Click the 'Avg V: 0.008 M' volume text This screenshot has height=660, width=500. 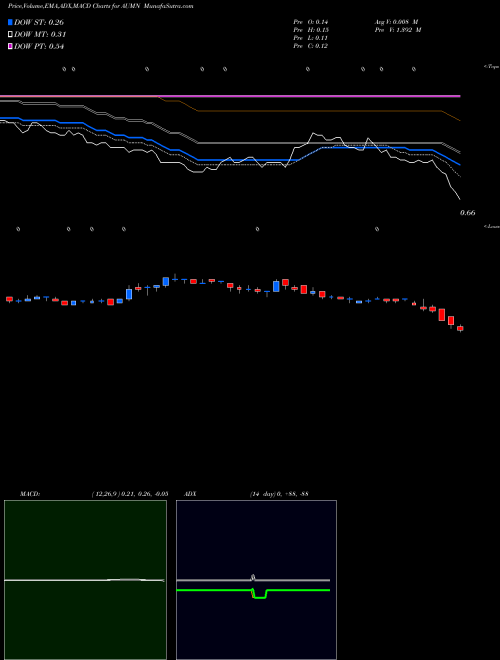pos(396,22)
